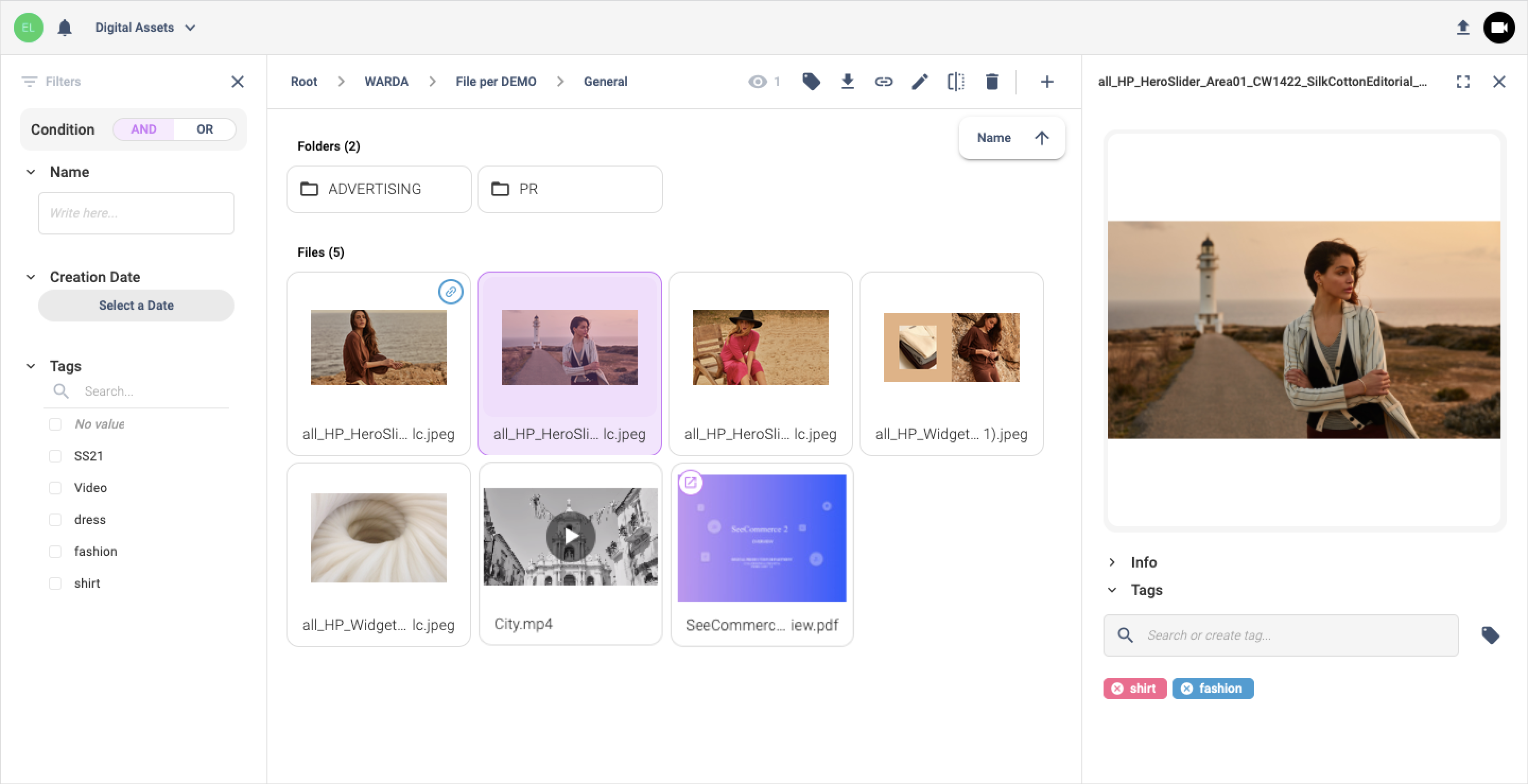Play the City.mp4 video thumbnail

570,537
